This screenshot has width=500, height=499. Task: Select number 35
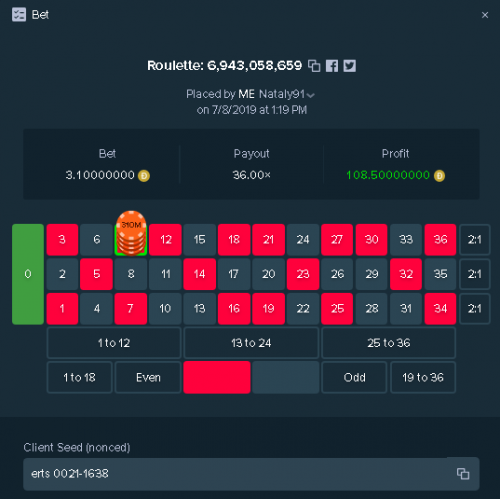coord(440,274)
